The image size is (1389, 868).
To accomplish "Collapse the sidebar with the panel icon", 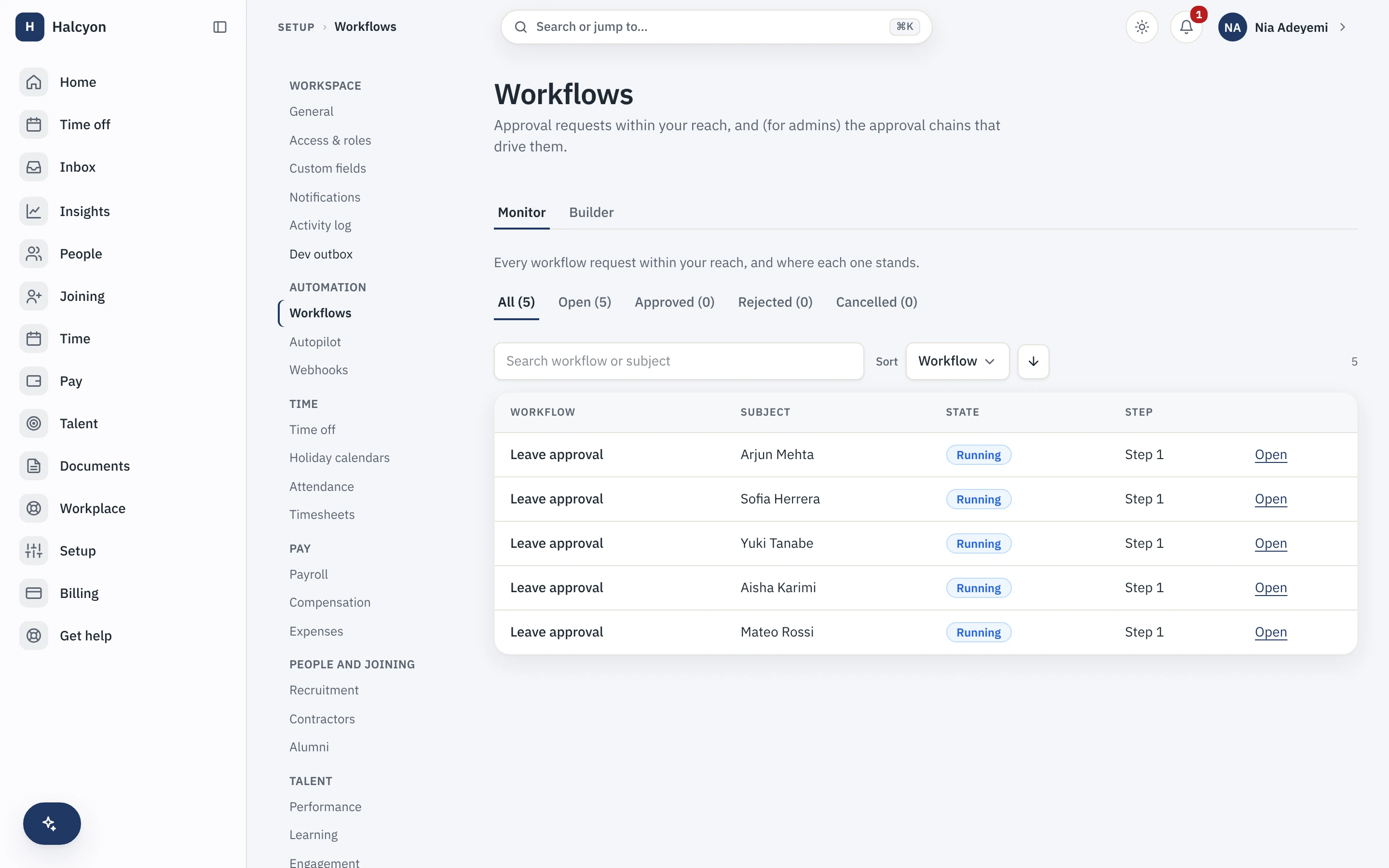I will point(220,27).
